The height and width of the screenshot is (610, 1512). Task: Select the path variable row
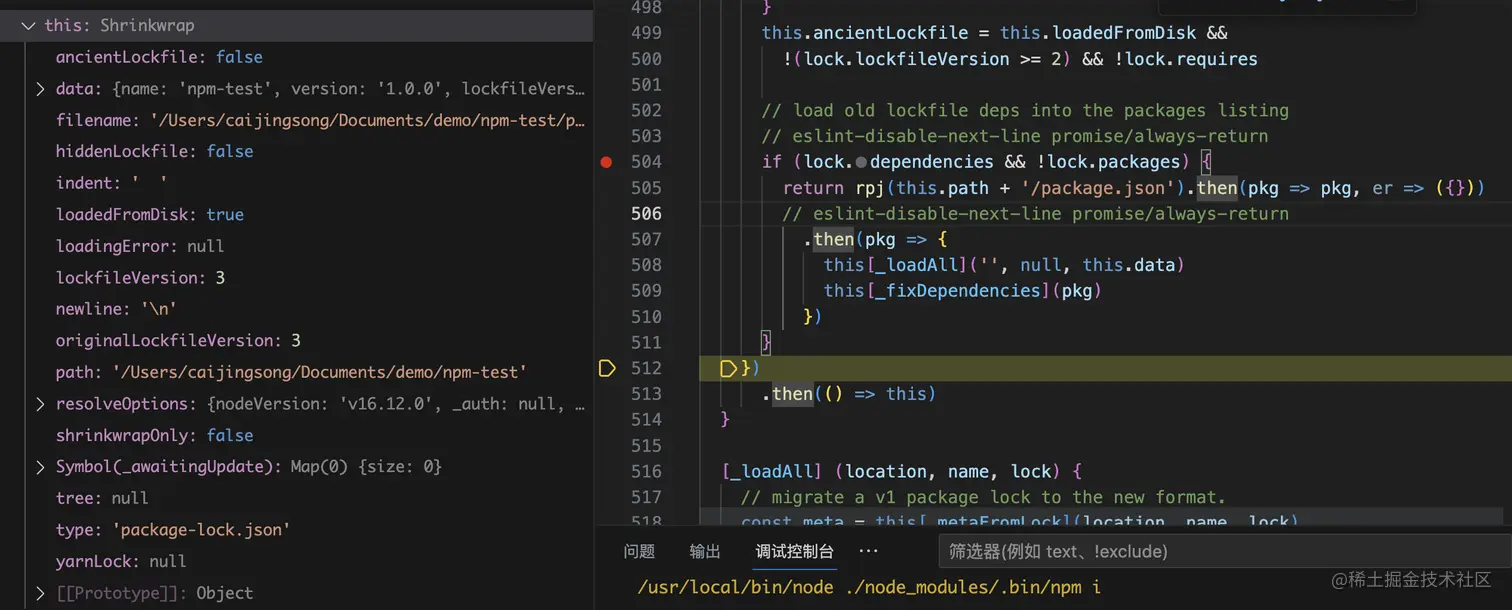pos(297,372)
